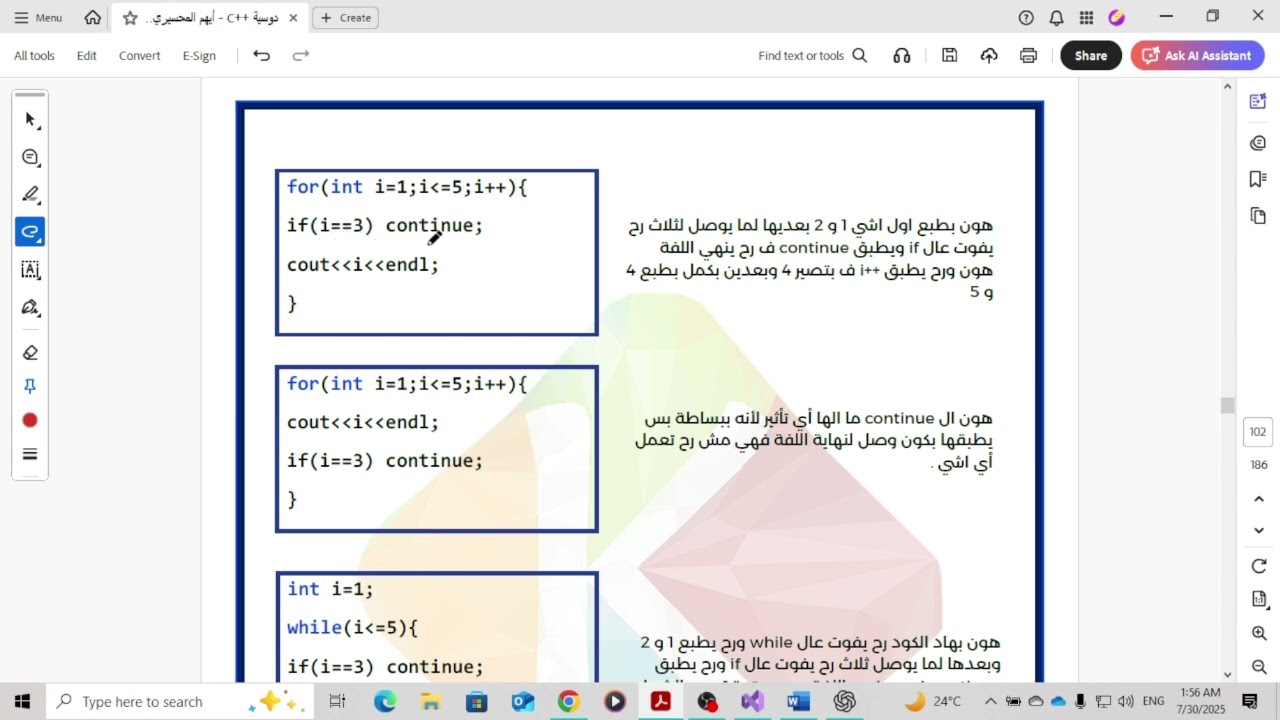
Task: Click the vertical scrollbar thumb
Action: pos(1227,405)
